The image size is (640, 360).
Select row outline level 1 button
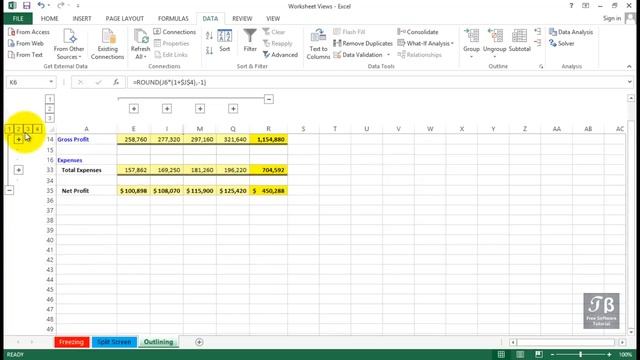(x=9, y=129)
